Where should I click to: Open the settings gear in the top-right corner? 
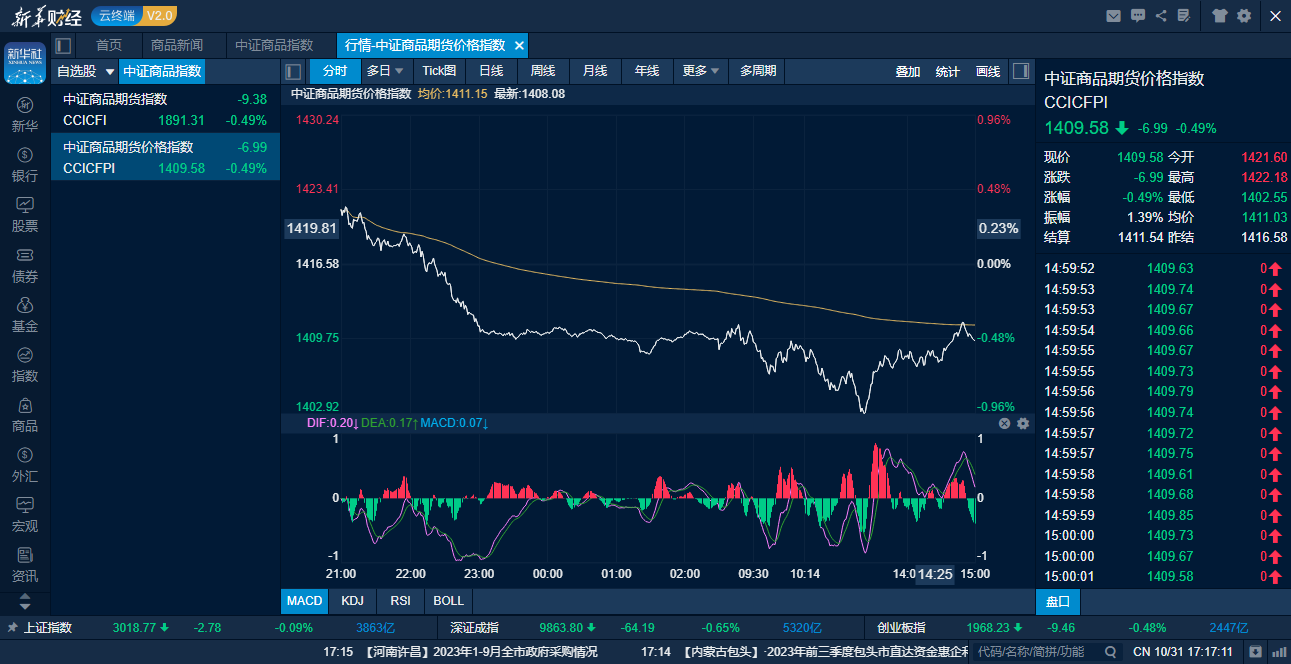click(x=1242, y=16)
